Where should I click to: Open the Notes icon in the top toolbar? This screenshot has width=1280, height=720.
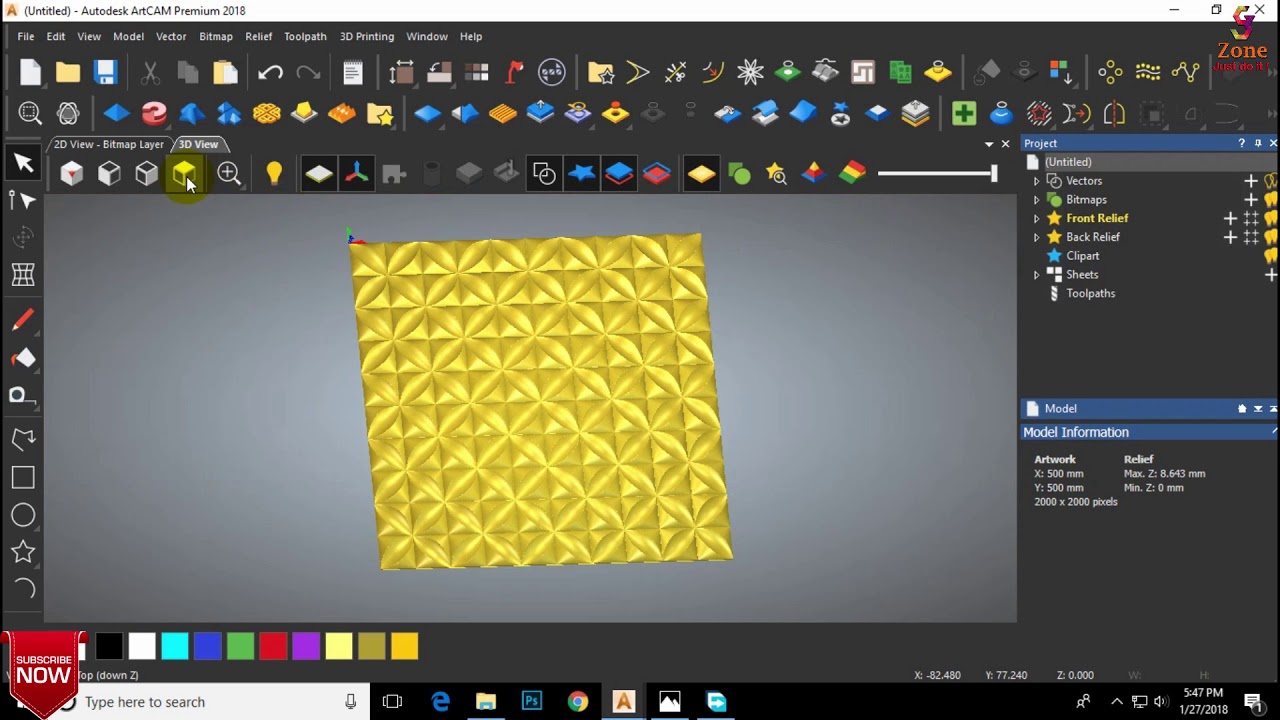tap(353, 72)
